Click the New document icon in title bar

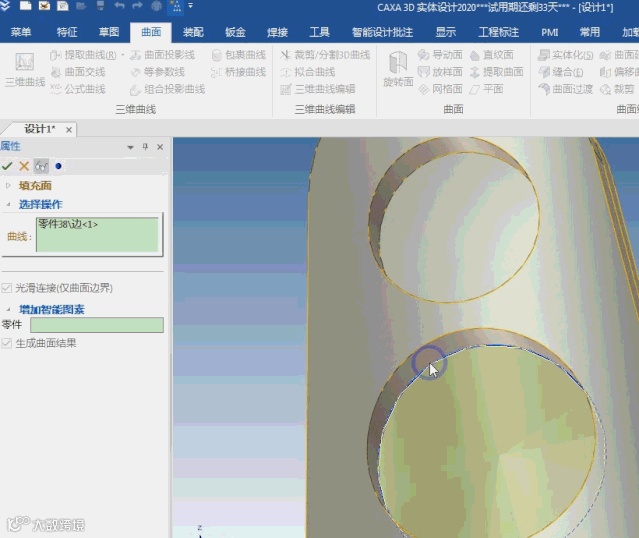(x=25, y=6)
